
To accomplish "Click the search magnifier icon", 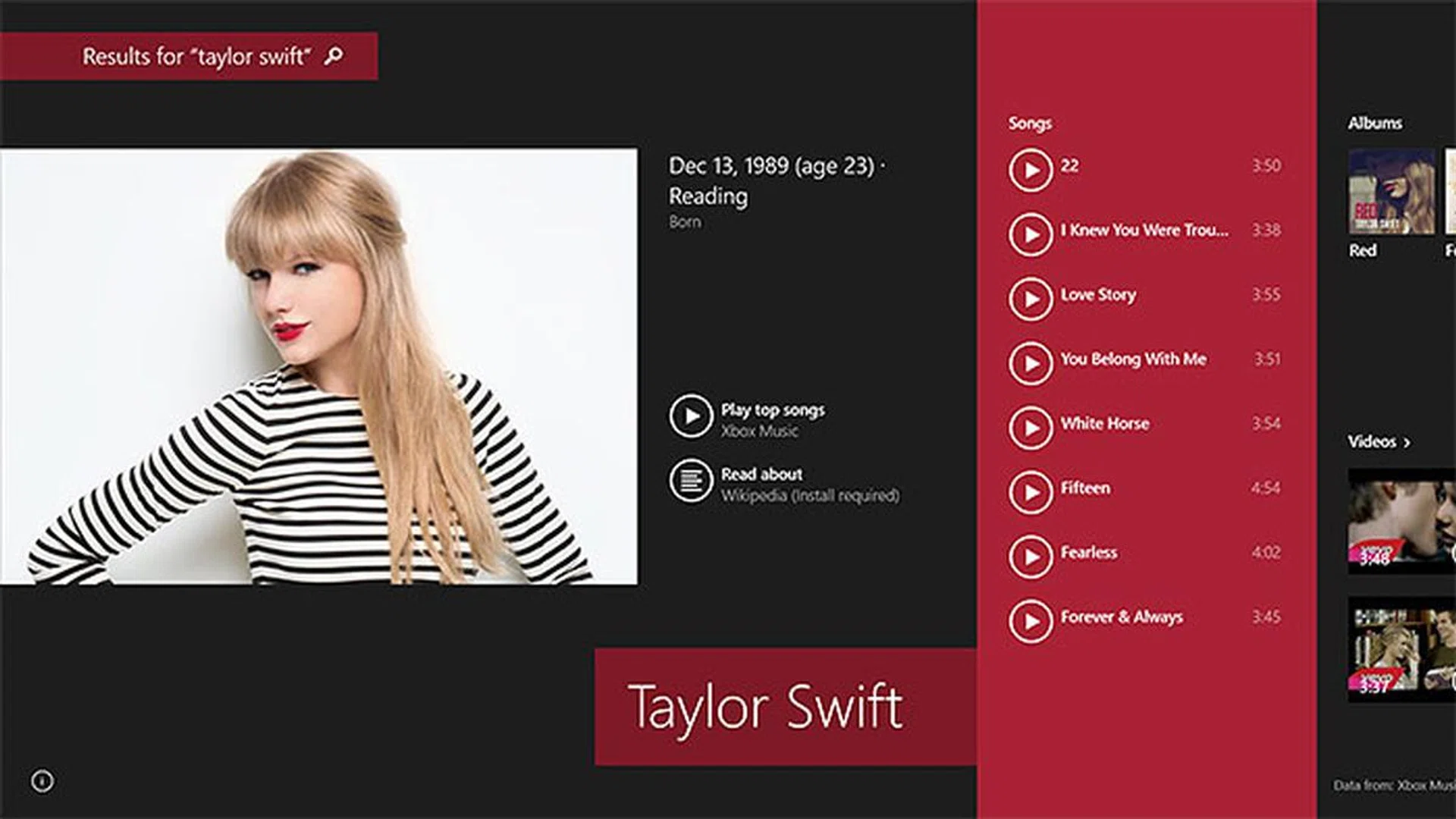I will click(x=334, y=56).
